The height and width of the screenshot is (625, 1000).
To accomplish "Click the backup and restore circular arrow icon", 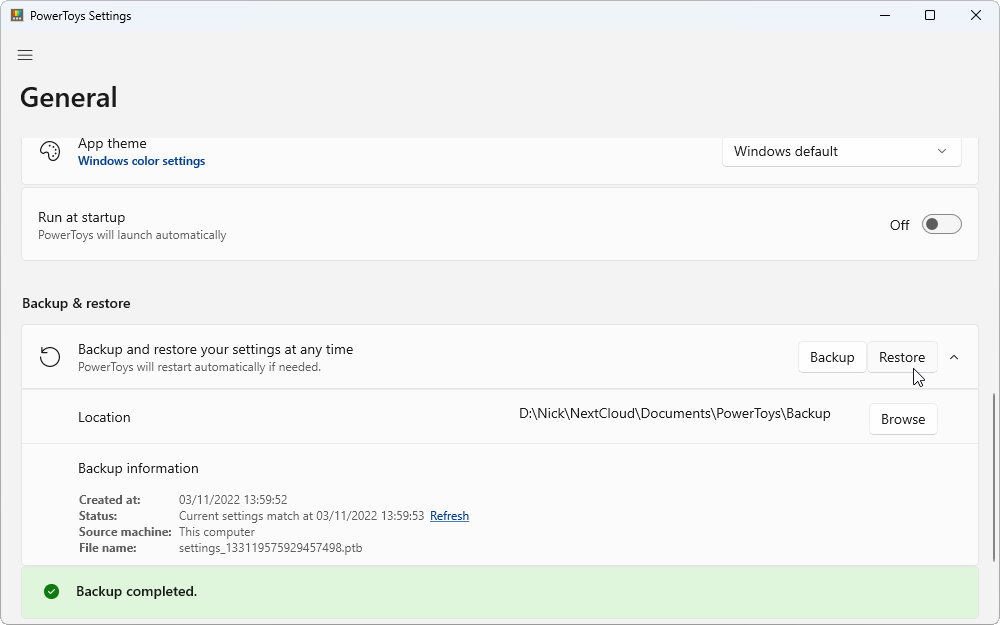I will pyautogui.click(x=50, y=357).
